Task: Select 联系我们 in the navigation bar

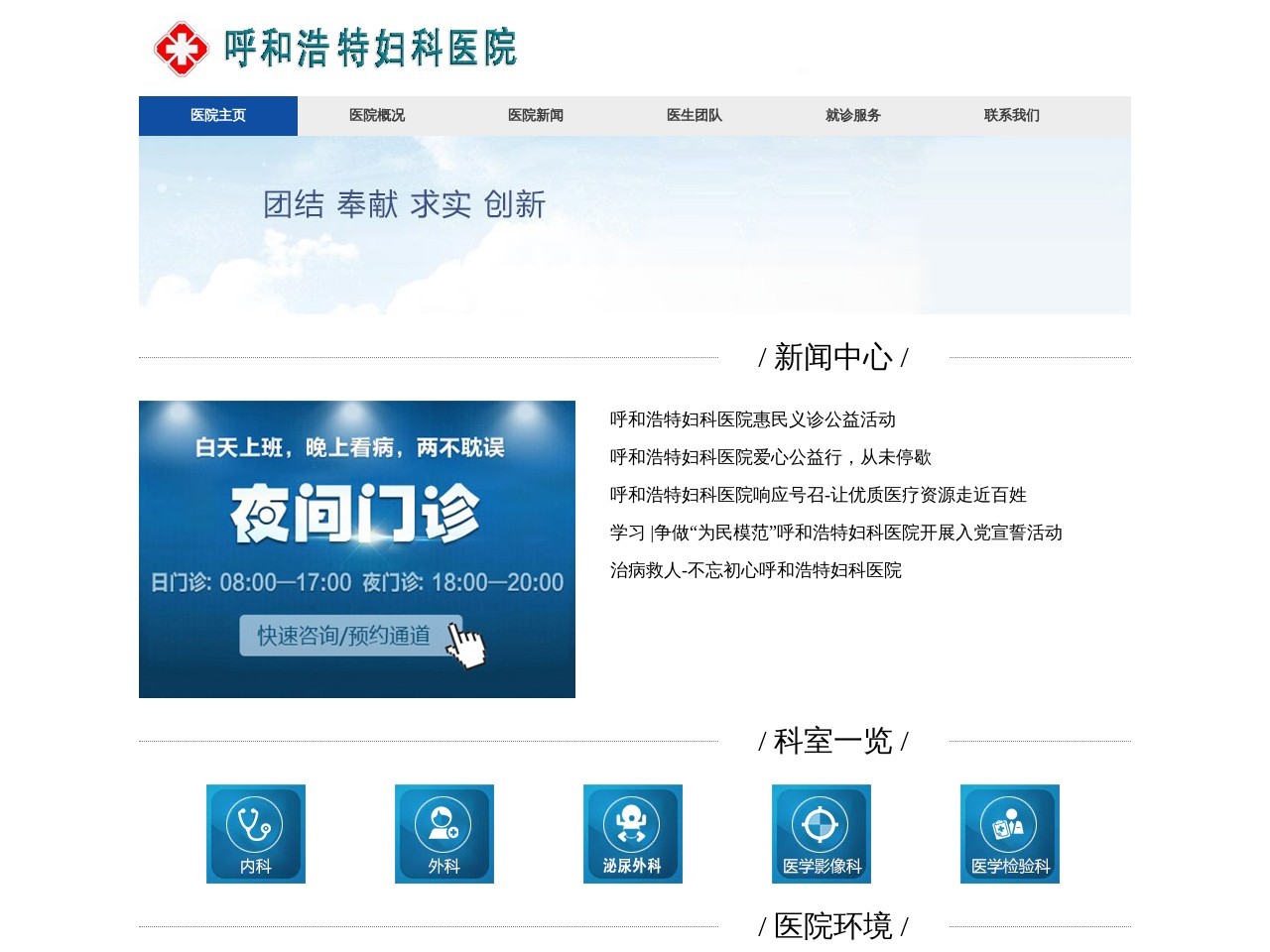Action: (1010, 116)
